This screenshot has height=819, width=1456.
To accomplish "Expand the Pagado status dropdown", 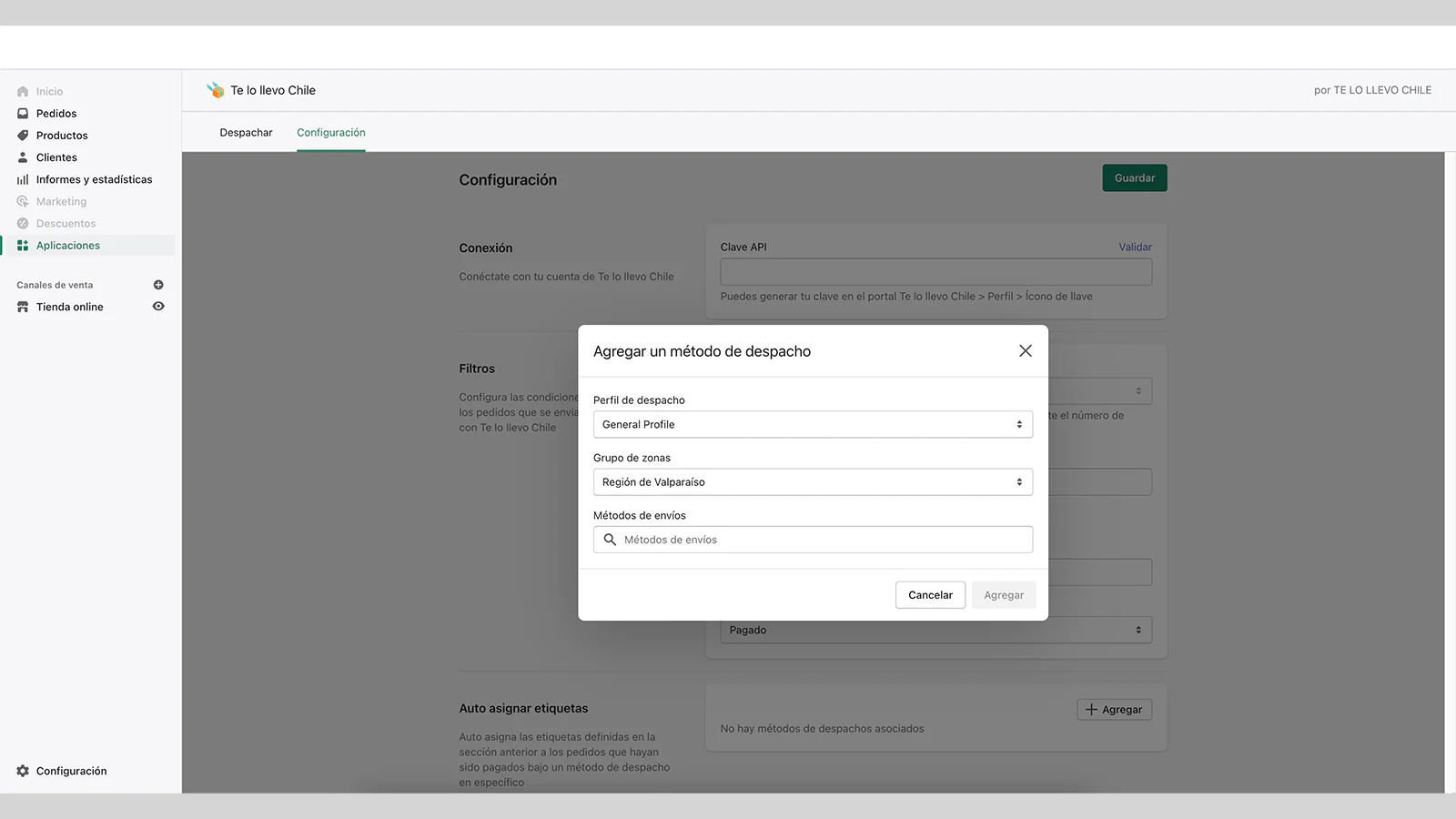I will [935, 630].
